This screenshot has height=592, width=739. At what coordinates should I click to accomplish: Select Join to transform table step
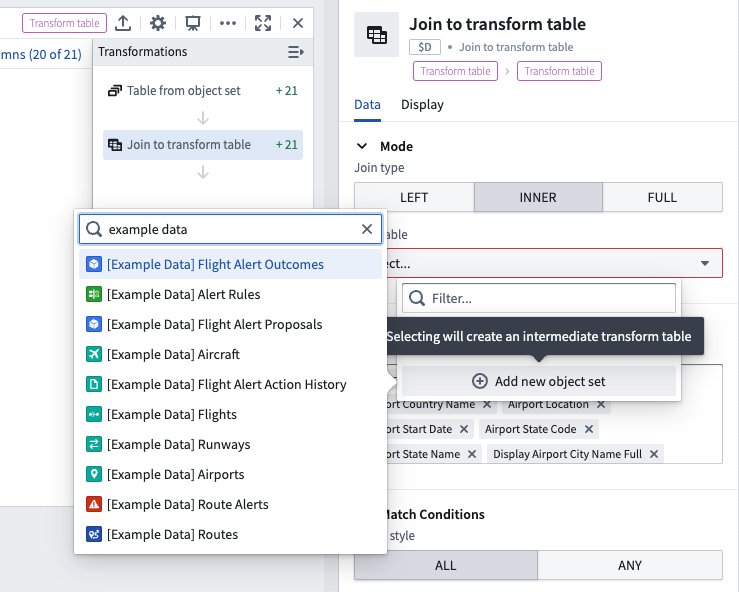tap(203, 145)
